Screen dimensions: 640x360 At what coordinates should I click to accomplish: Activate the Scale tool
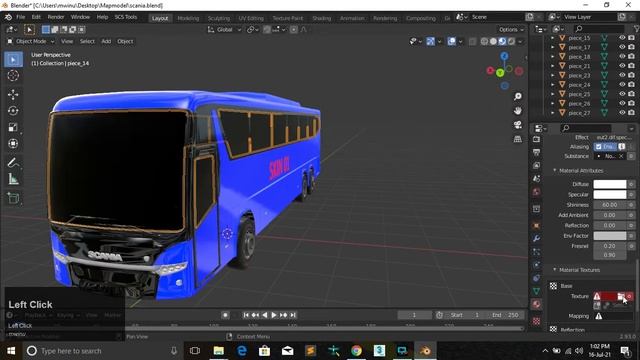(13, 127)
